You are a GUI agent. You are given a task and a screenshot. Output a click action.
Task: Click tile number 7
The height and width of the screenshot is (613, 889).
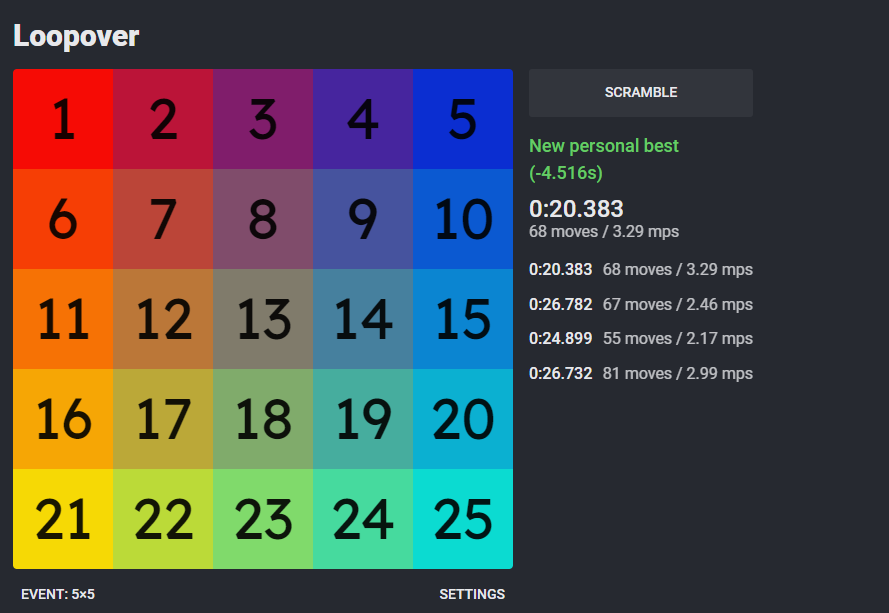pos(163,219)
